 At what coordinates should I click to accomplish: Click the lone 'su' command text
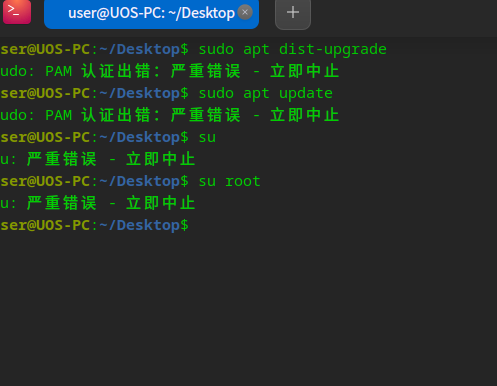(x=207, y=138)
